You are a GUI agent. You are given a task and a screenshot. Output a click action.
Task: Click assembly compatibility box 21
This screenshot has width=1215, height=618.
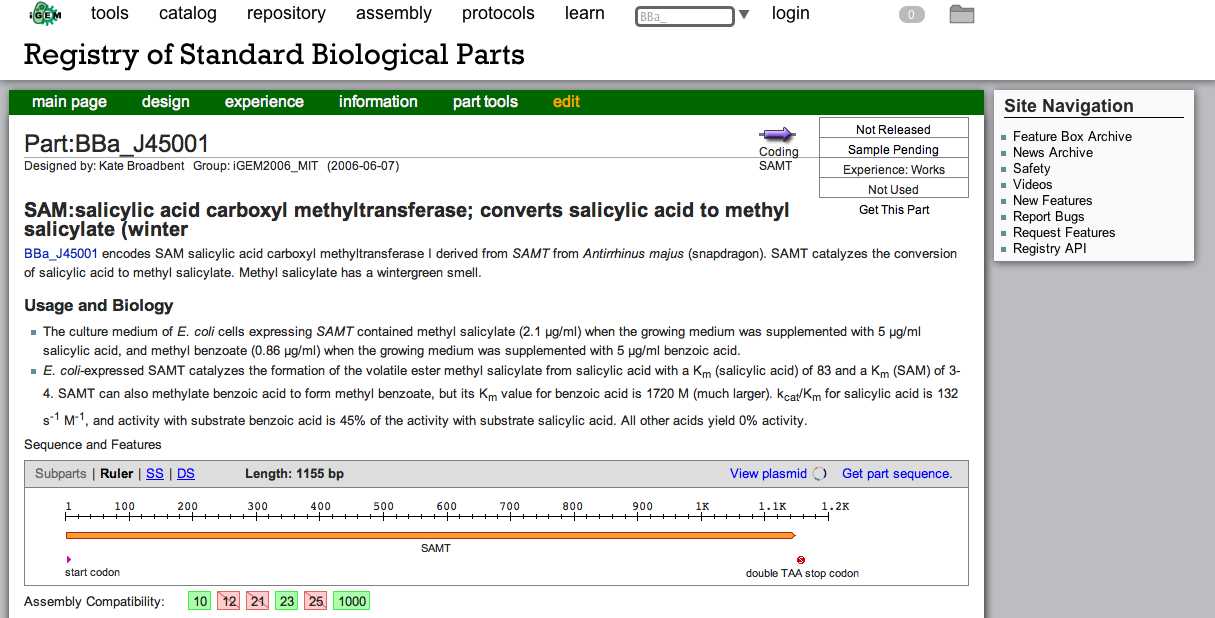pos(258,601)
